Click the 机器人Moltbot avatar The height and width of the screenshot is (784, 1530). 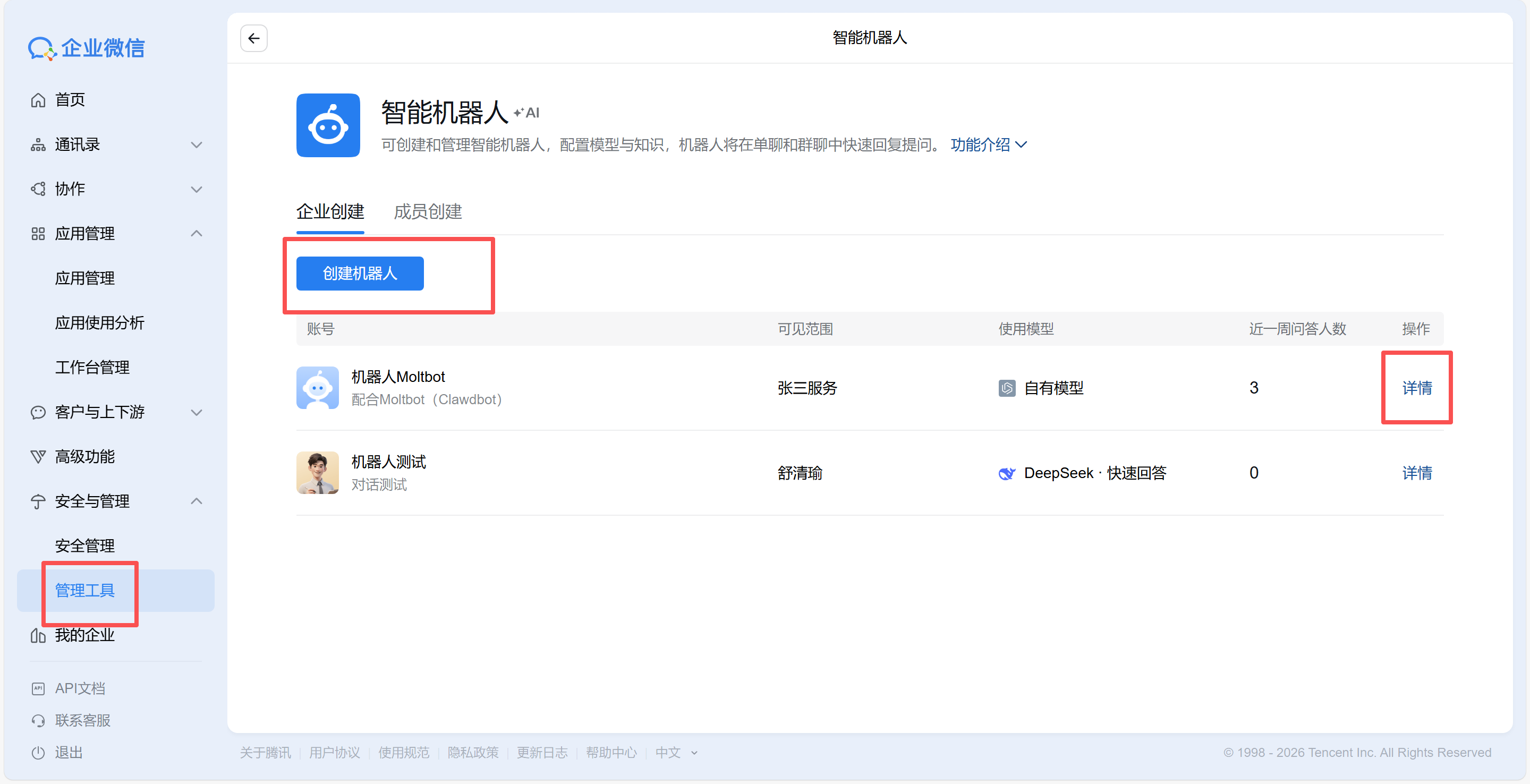[x=317, y=388]
